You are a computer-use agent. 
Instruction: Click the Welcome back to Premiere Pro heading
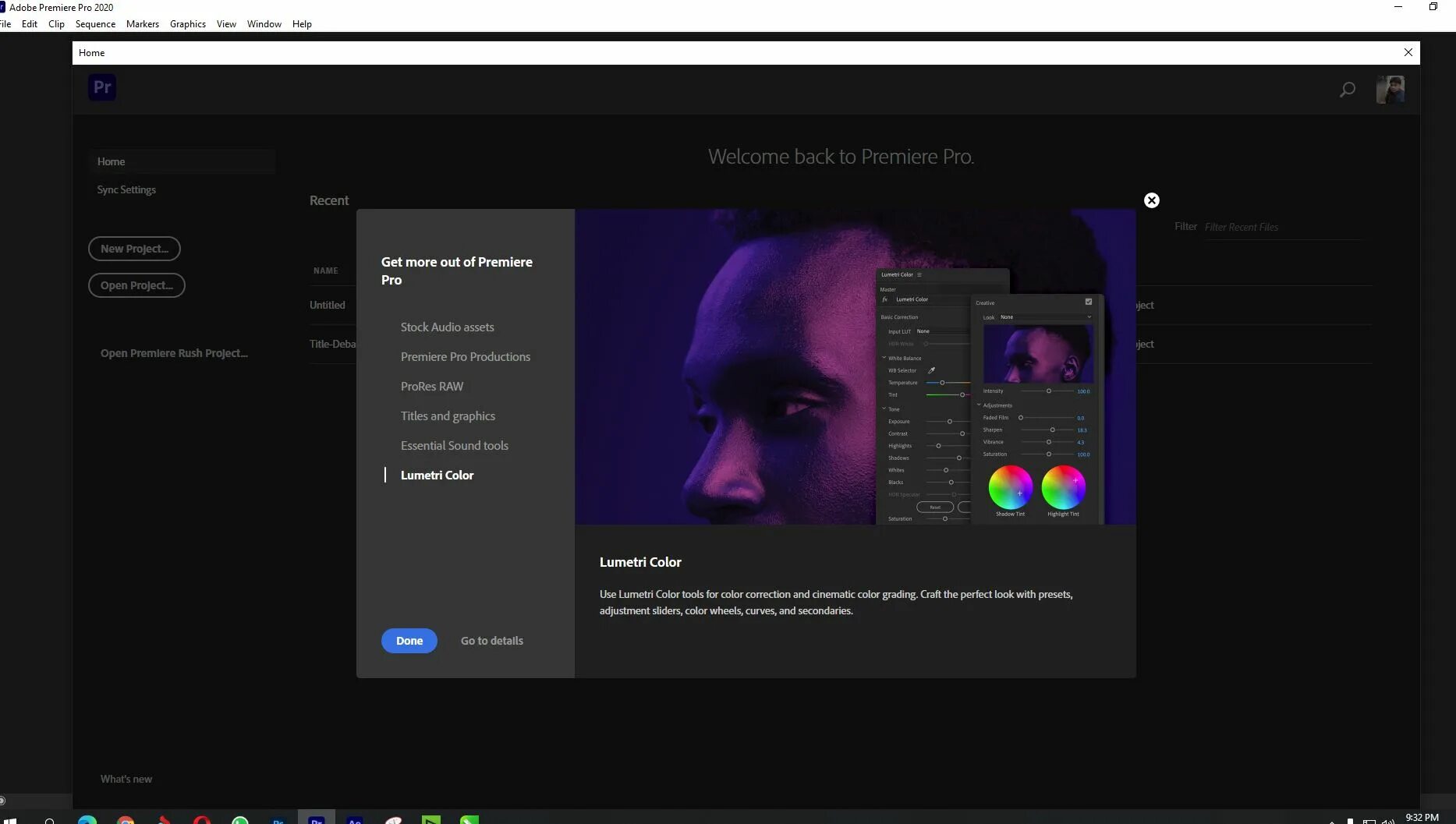pyautogui.click(x=841, y=157)
